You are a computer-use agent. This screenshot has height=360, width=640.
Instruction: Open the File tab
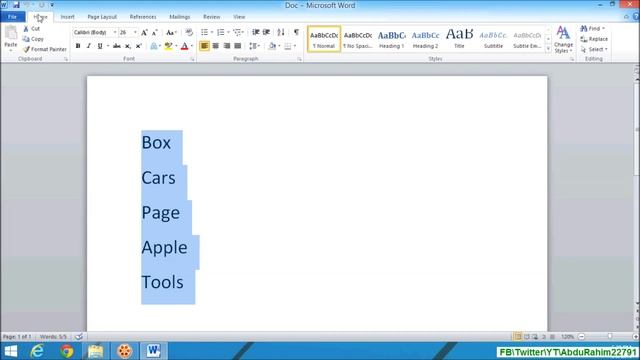[13, 17]
